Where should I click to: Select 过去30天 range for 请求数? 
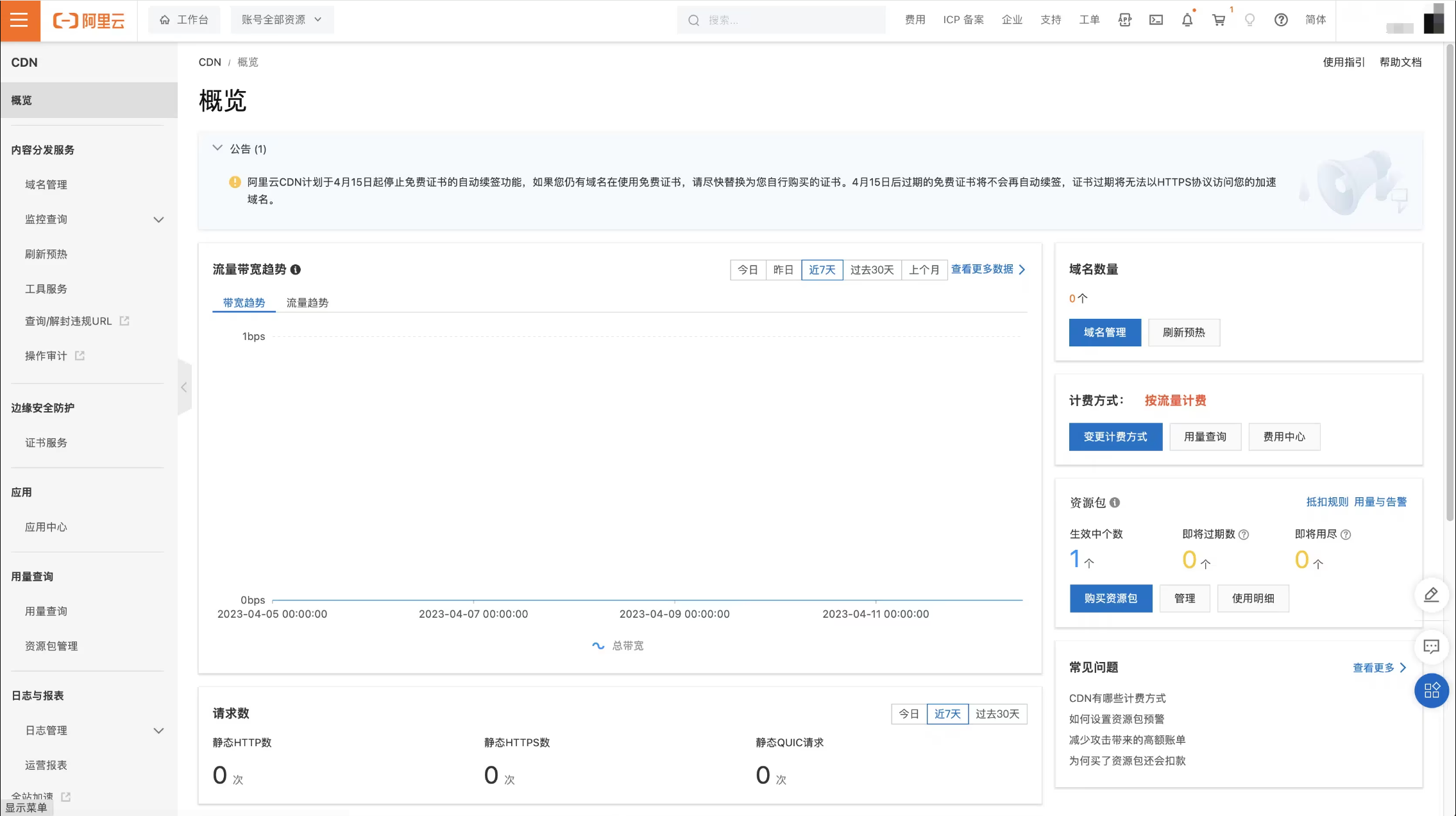[997, 714]
